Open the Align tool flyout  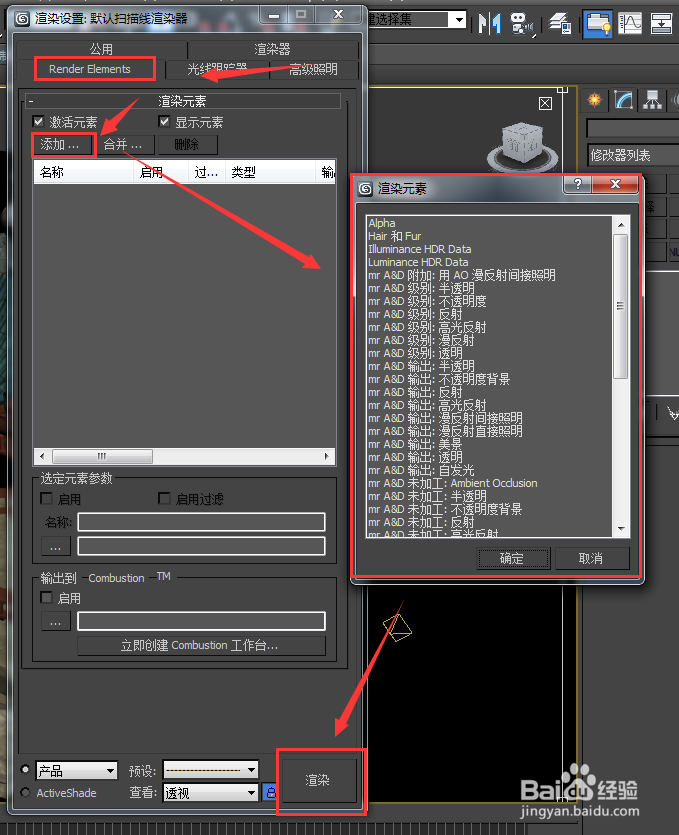point(522,24)
